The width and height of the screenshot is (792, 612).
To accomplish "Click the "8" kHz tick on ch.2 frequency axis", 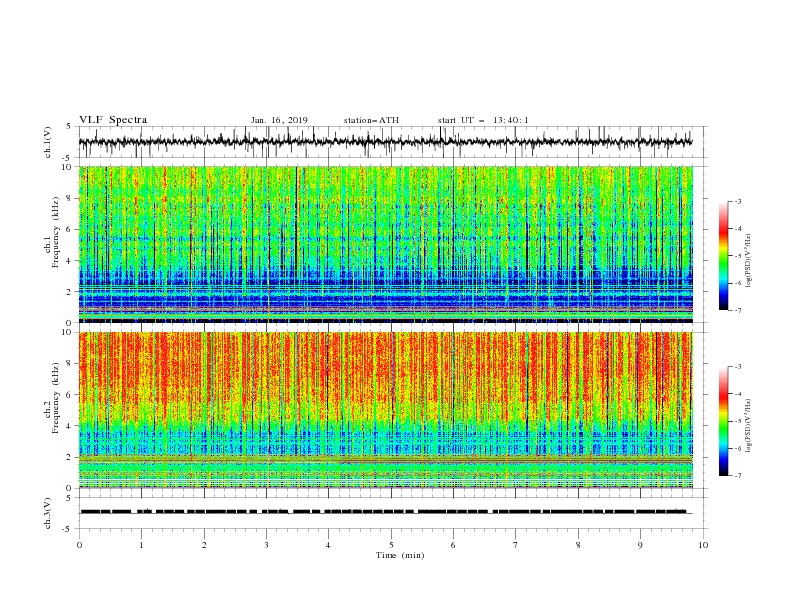I will pyautogui.click(x=70, y=364).
